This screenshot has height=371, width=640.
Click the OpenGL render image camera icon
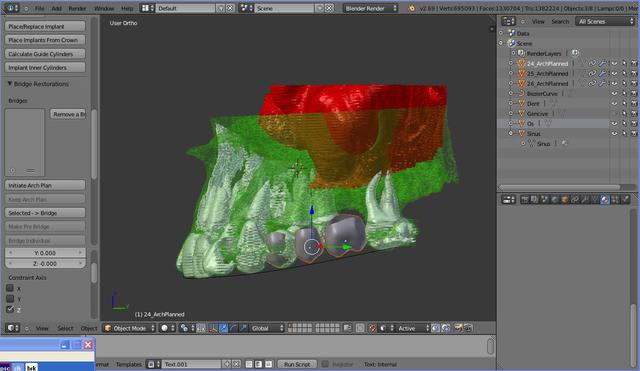(x=458, y=328)
